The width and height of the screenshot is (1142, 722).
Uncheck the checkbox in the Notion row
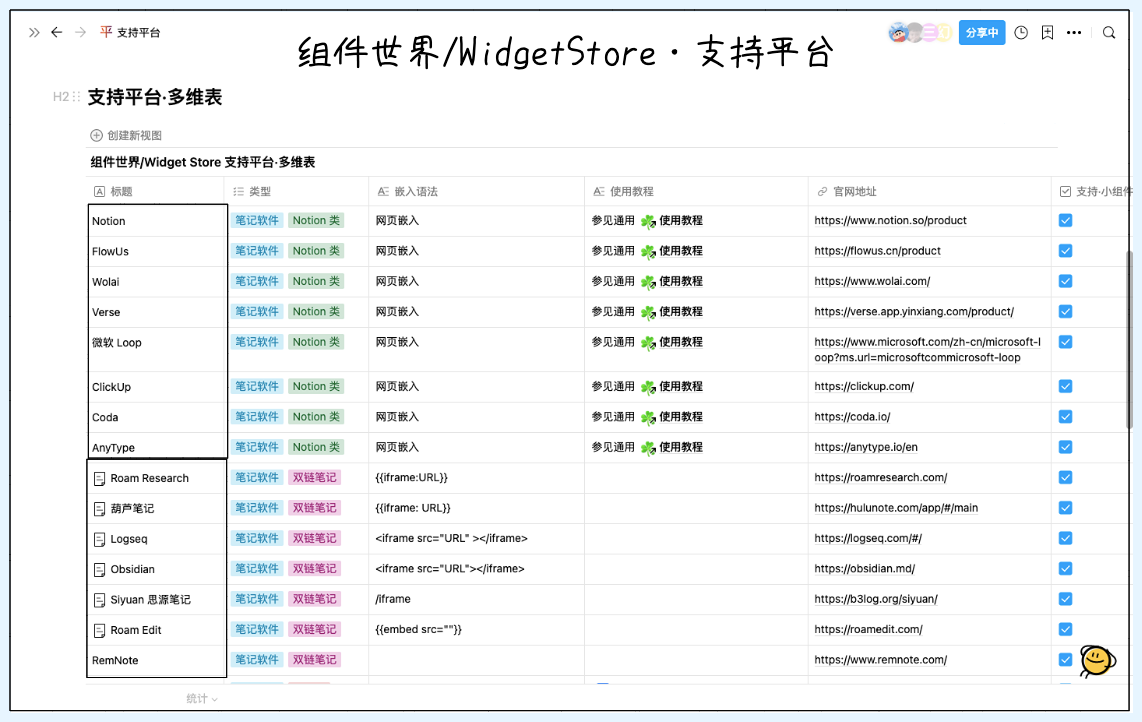point(1065,221)
